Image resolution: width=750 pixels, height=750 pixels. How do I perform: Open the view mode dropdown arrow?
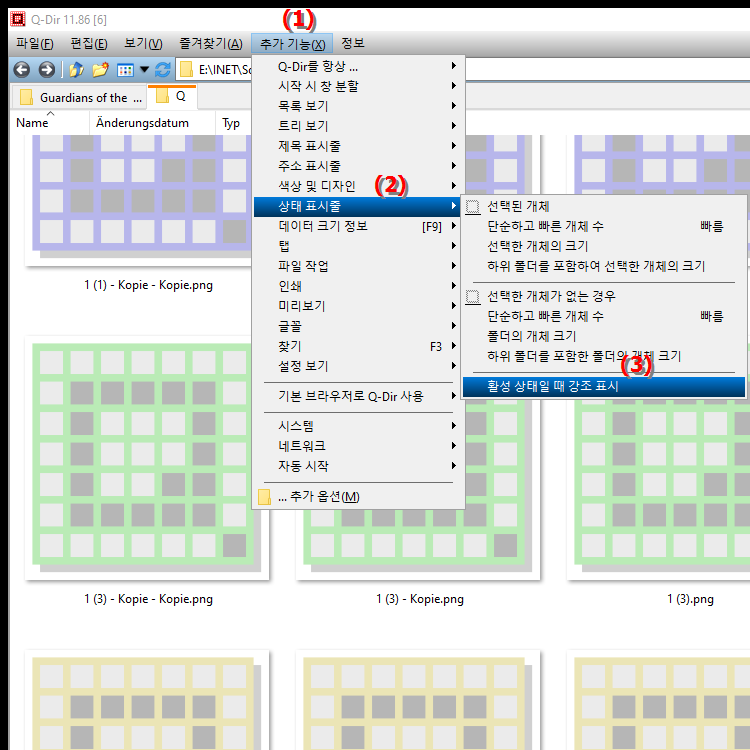[144, 70]
